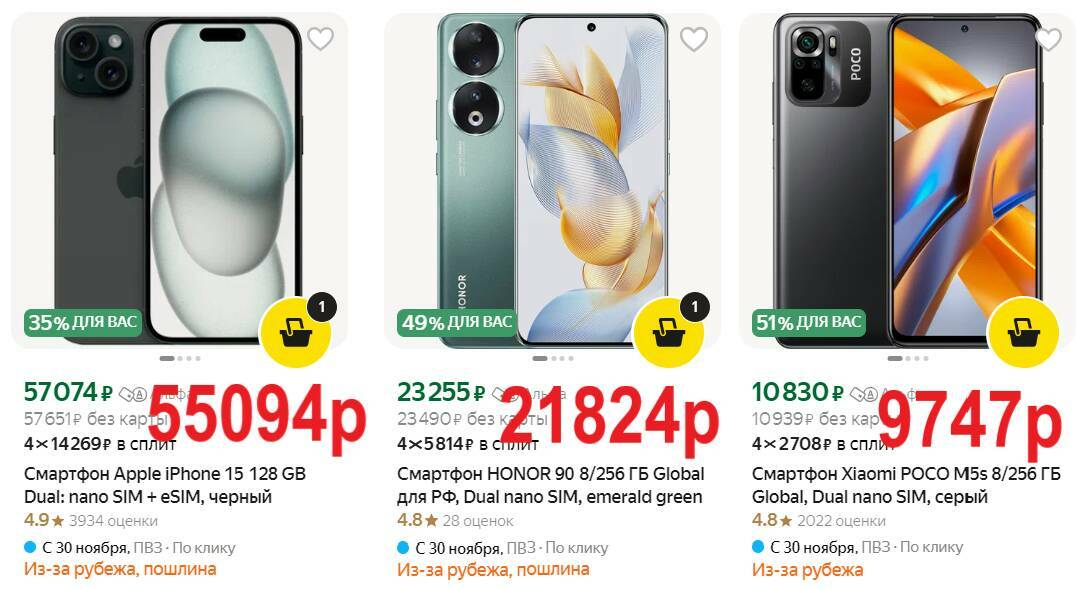This screenshot has width=1079, height=589.
Task: Open the iPhone 15 product photo
Action: (x=179, y=180)
